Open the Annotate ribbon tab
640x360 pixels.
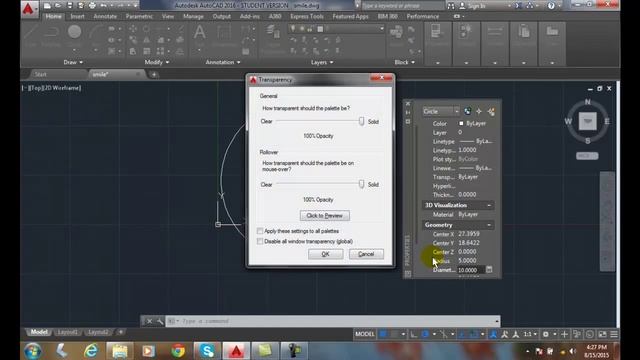click(x=105, y=16)
